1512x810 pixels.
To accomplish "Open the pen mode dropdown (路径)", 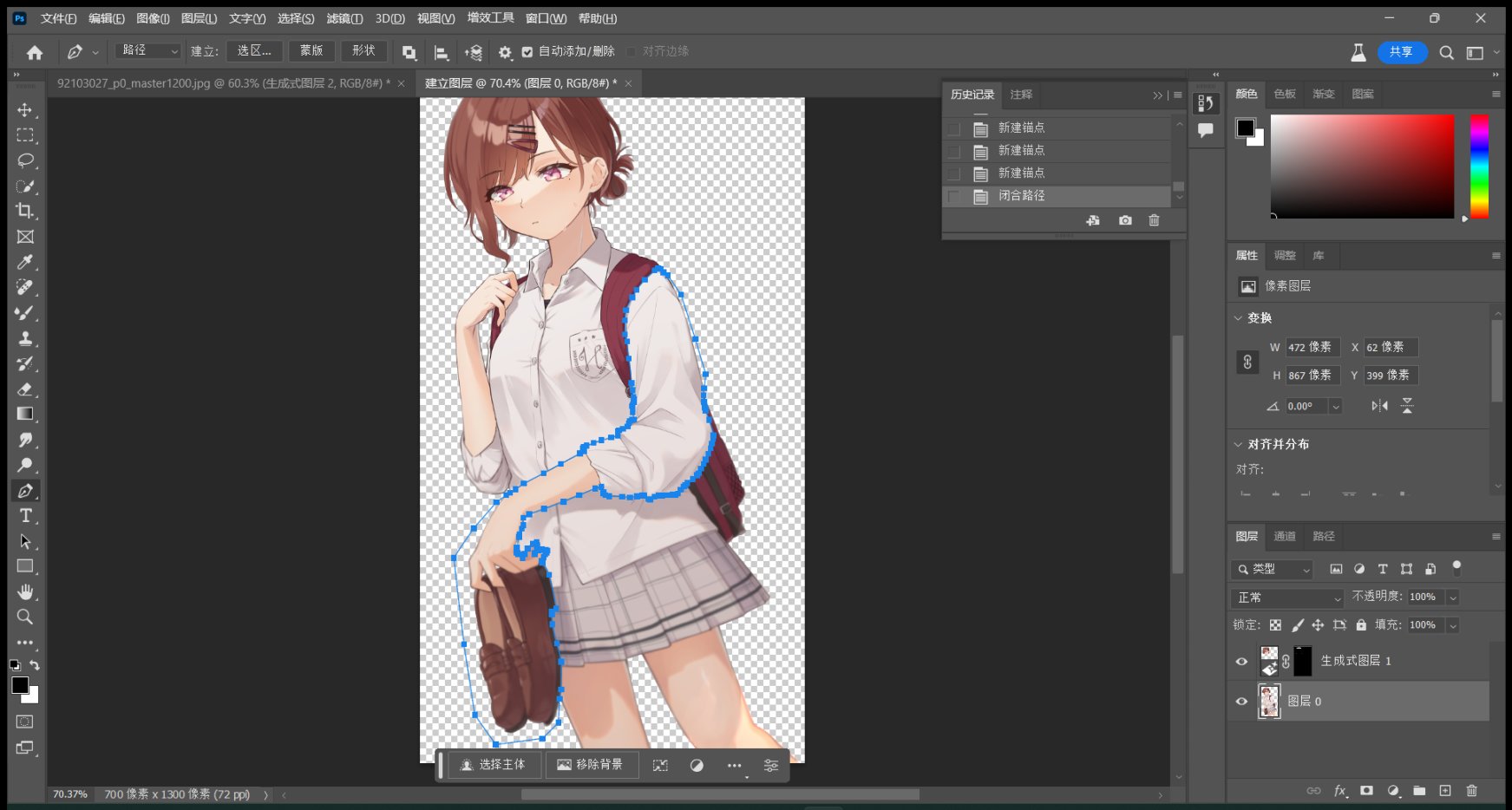I will tap(148, 51).
